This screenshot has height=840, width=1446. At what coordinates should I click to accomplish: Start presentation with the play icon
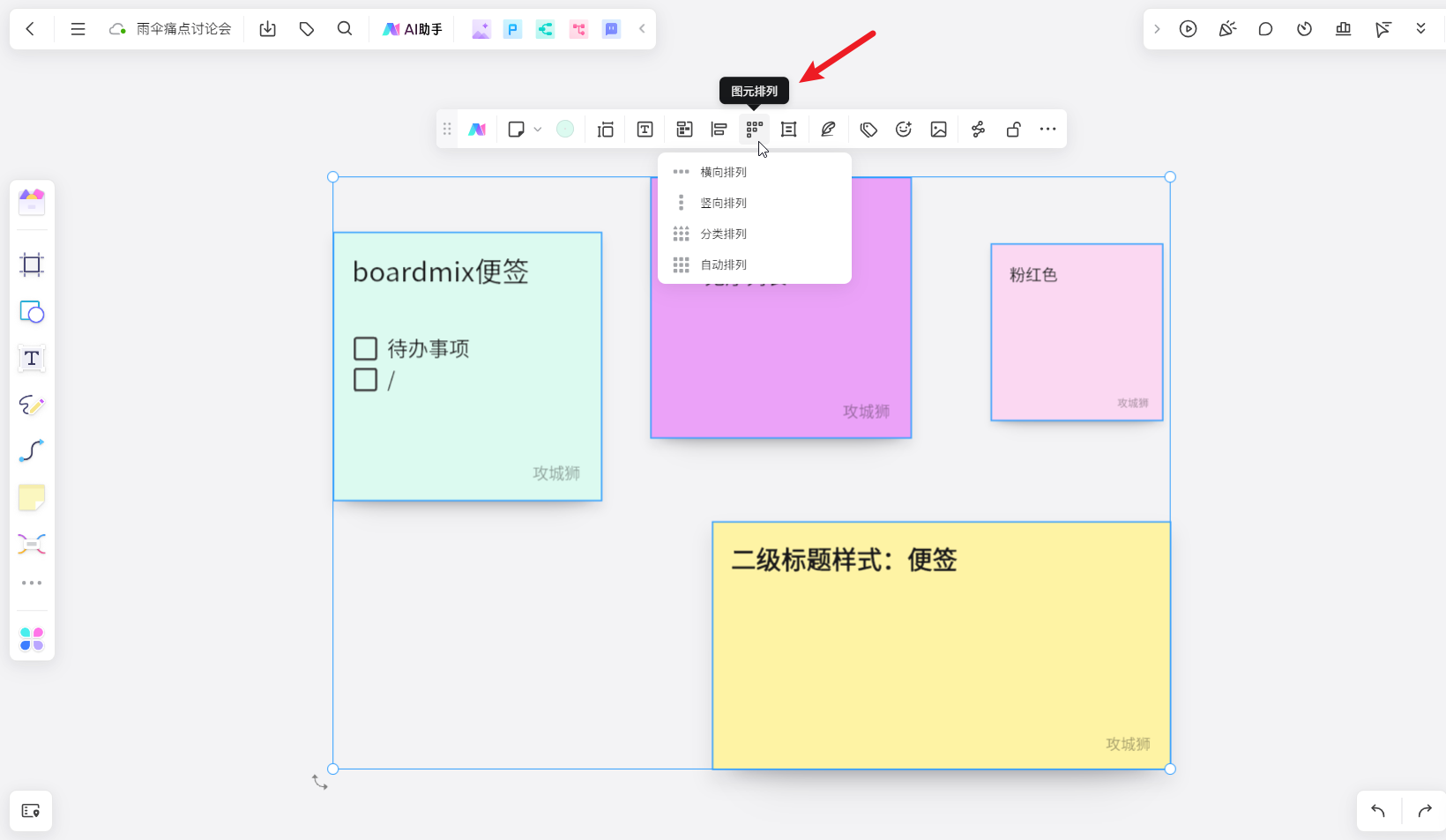[x=1188, y=28]
